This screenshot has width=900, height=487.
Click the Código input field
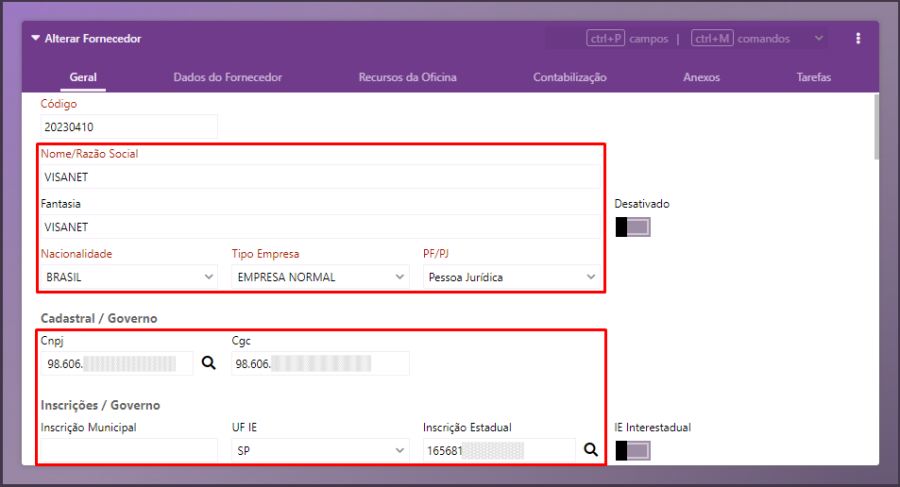click(x=129, y=127)
